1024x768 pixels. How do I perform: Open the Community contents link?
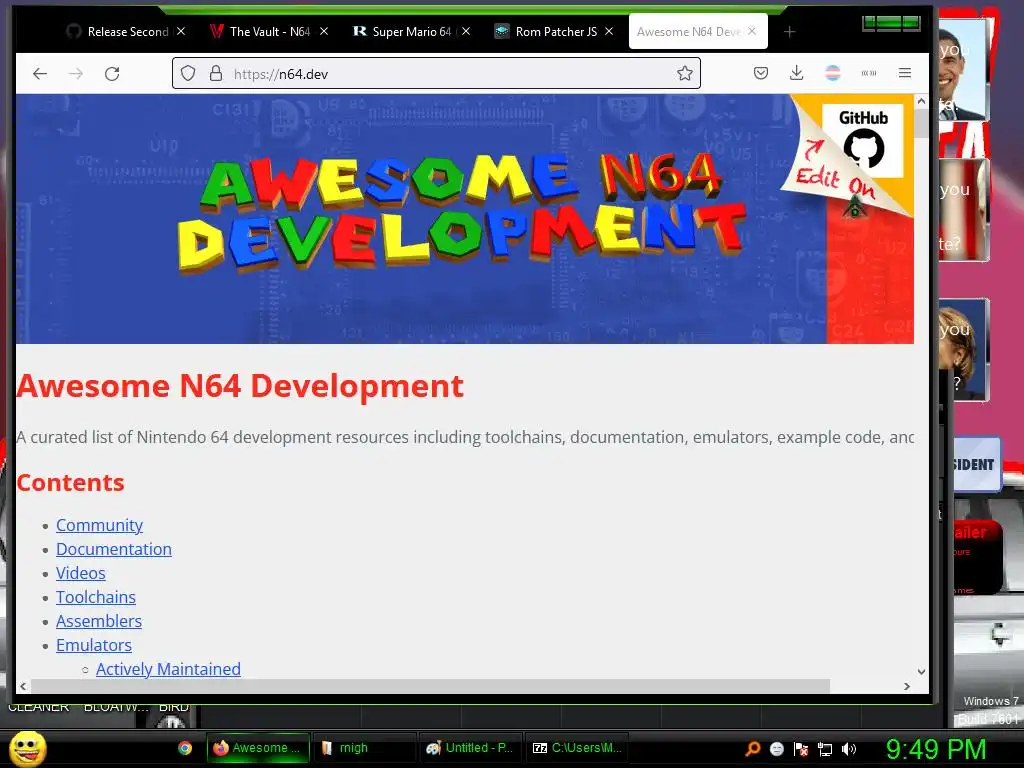click(x=99, y=525)
